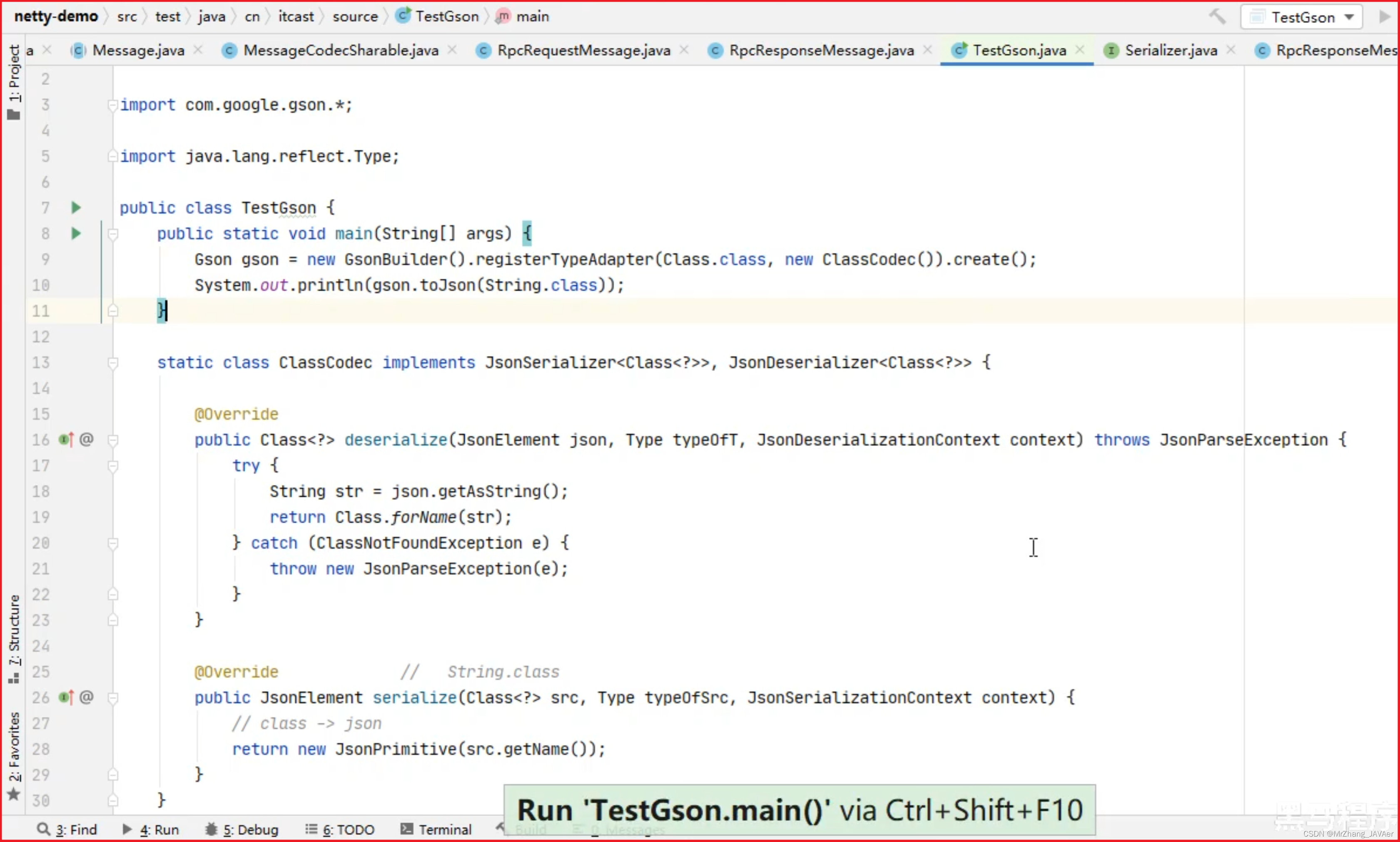Open the Structure tool window sidebar button
The image size is (1400, 842).
click(x=14, y=639)
